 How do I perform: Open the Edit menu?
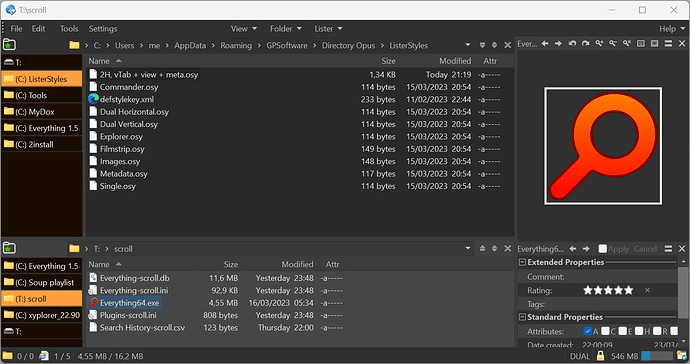pyautogui.click(x=38, y=29)
